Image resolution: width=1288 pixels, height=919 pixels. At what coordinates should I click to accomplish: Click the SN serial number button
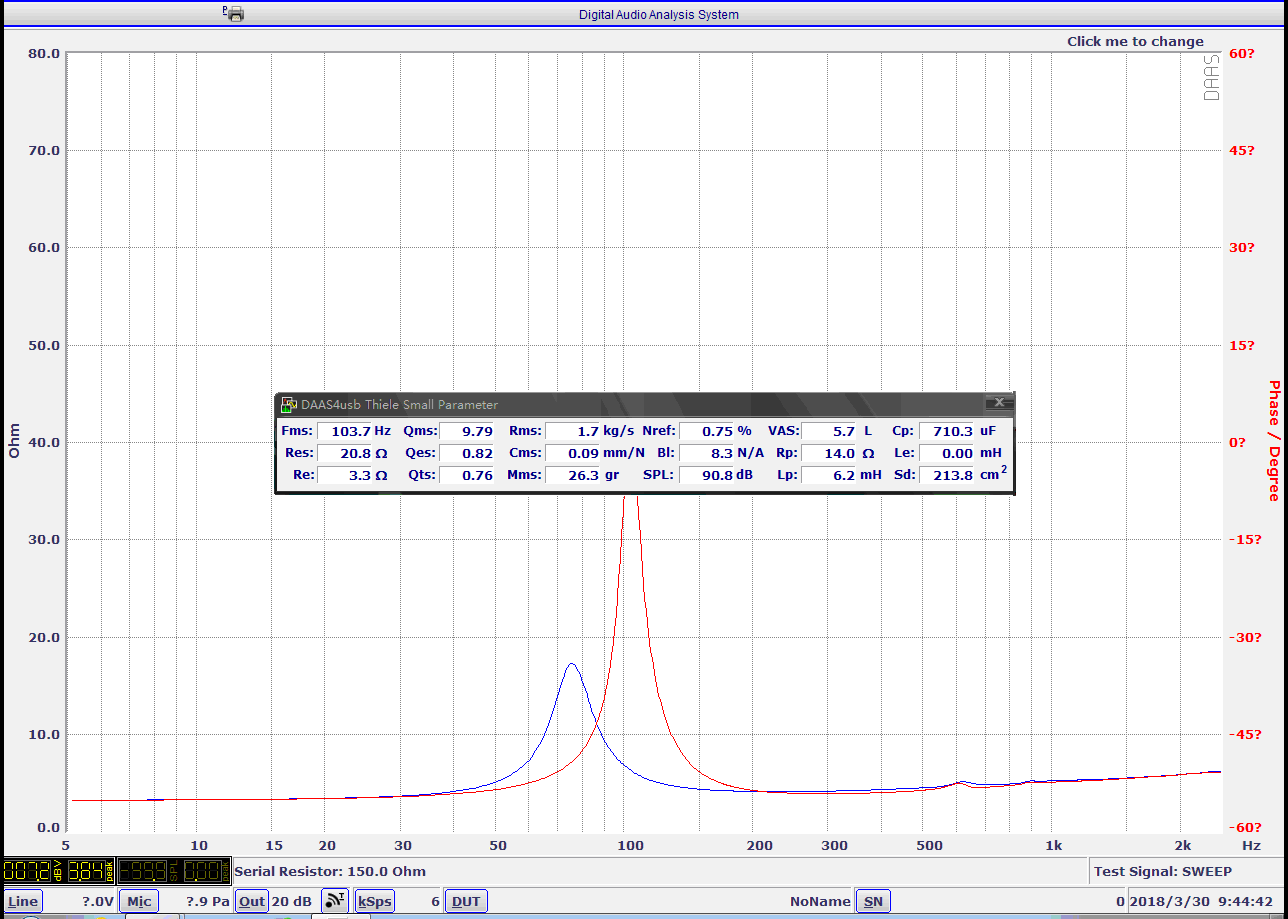pos(873,901)
